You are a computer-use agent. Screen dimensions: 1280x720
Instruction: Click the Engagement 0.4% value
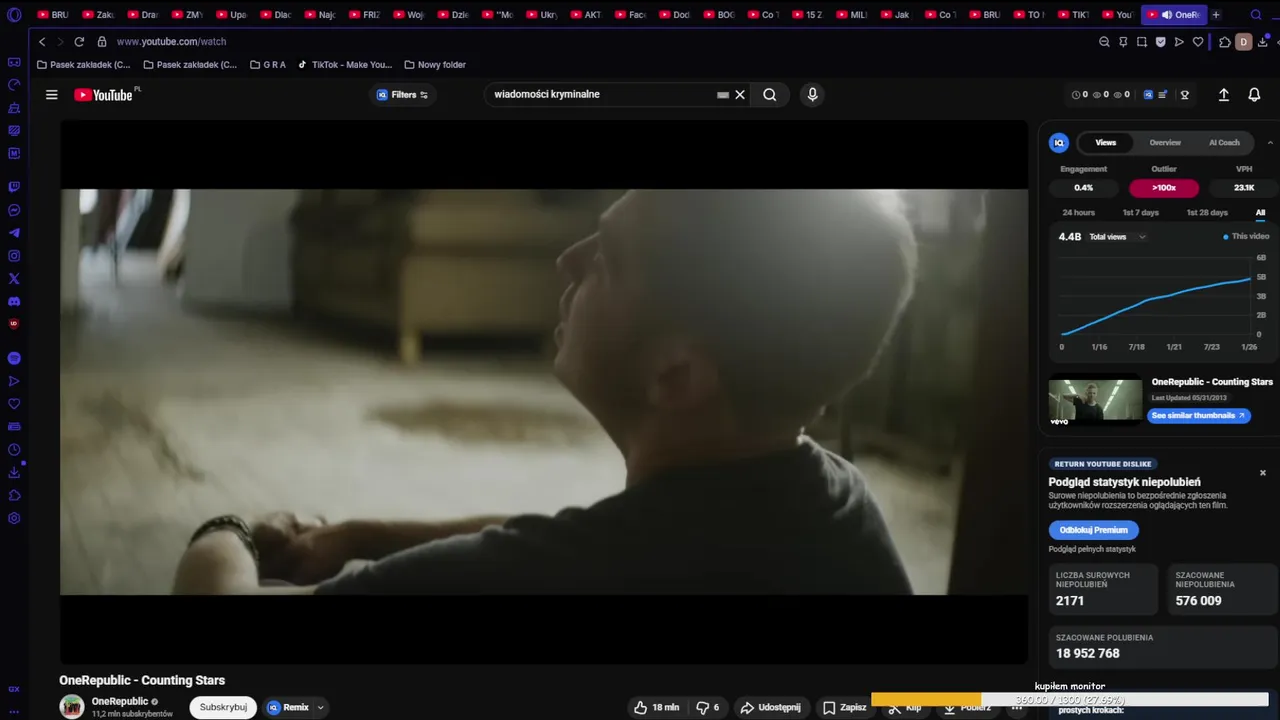1084,188
